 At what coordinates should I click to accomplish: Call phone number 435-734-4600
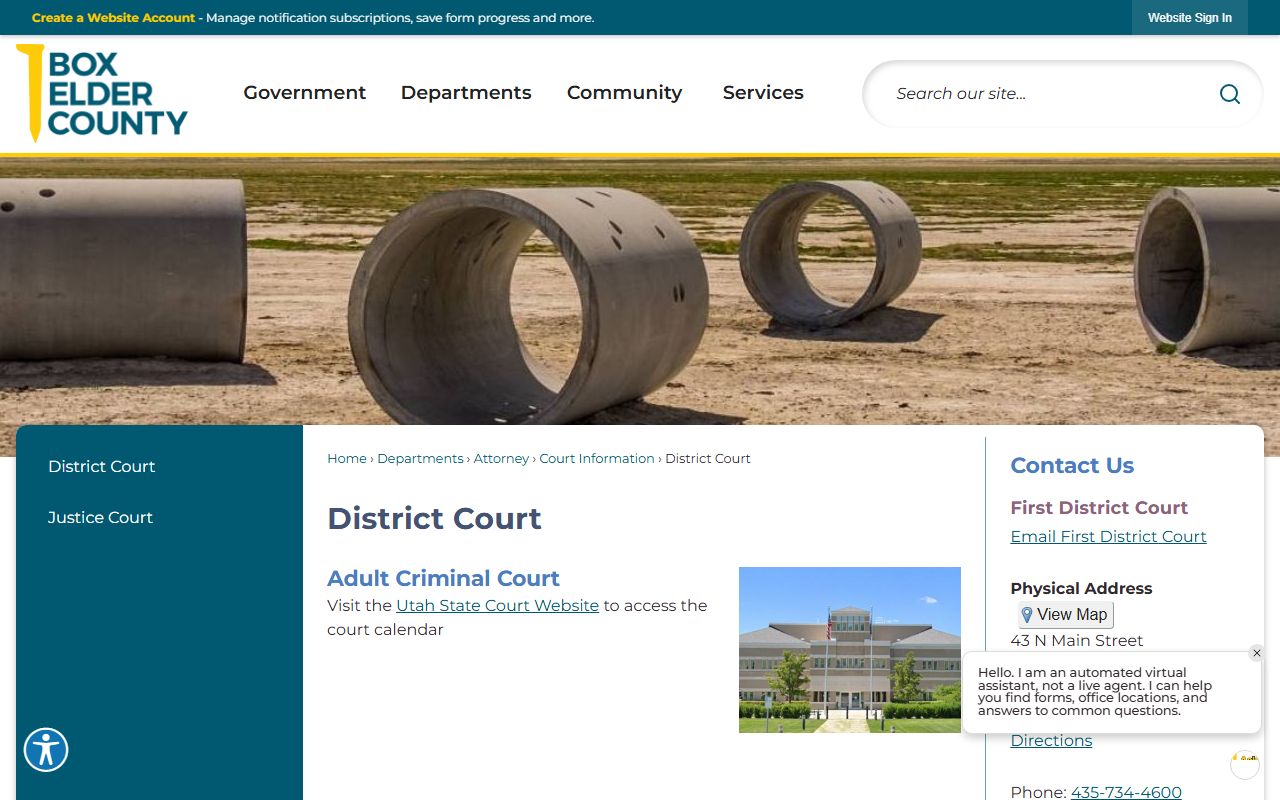tap(1126, 792)
